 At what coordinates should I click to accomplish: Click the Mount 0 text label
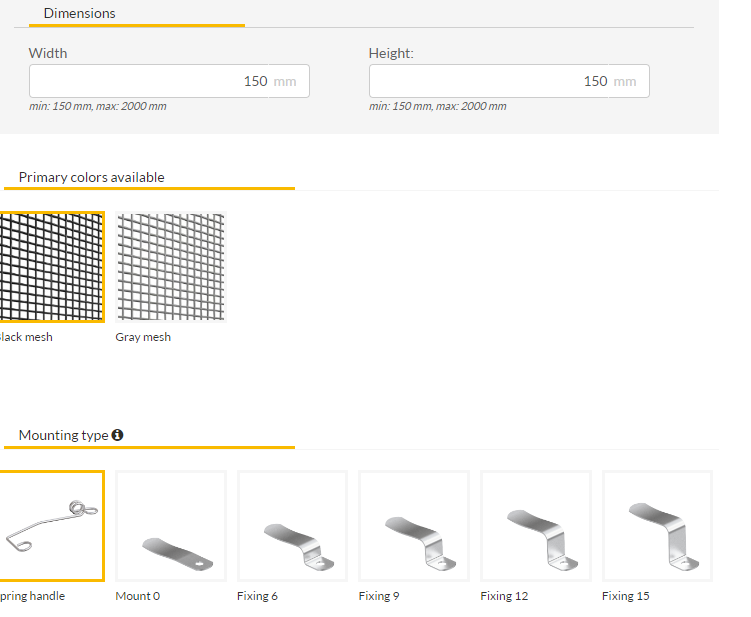tap(137, 596)
